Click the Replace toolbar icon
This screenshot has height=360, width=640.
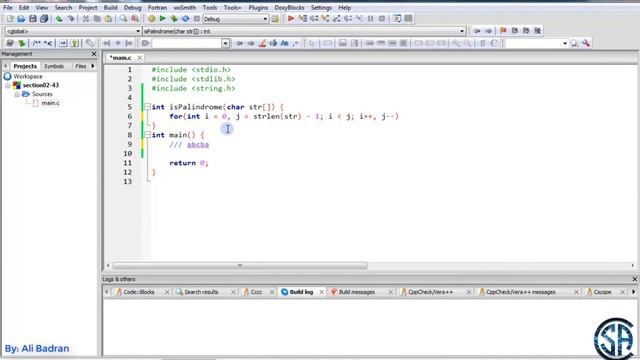pyautogui.click(x=135, y=19)
